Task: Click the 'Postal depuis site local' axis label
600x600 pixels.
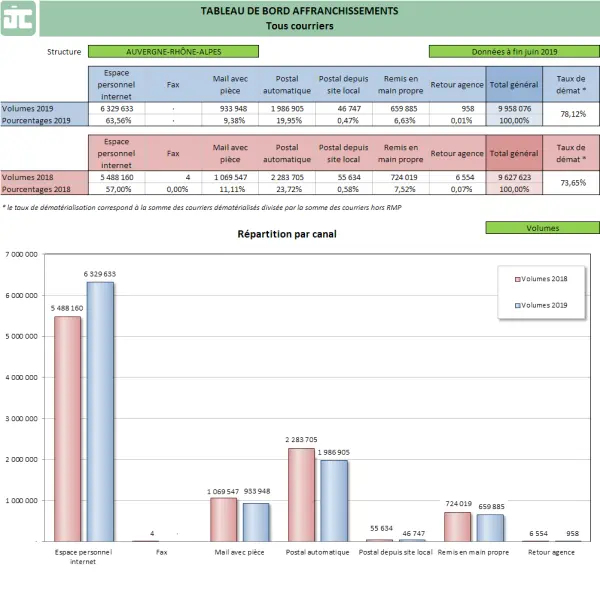Action: tap(395, 552)
